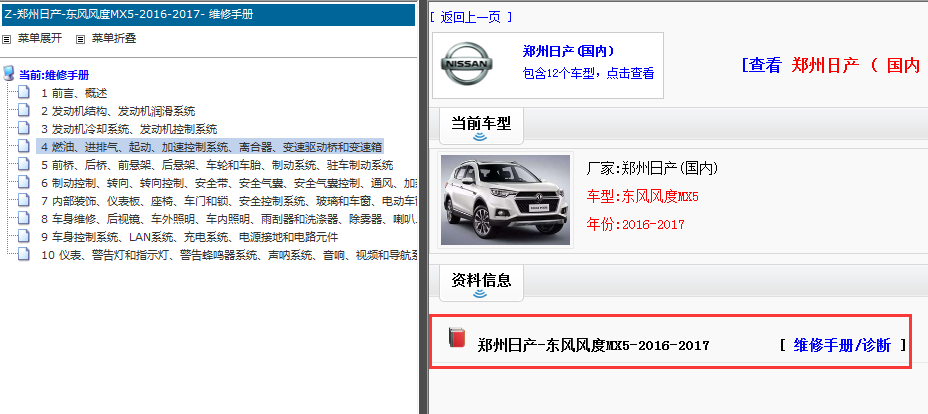
Task: Click the blue title bar Z-郑州日产-东风风度MX5
Action: pyautogui.click(x=208, y=15)
